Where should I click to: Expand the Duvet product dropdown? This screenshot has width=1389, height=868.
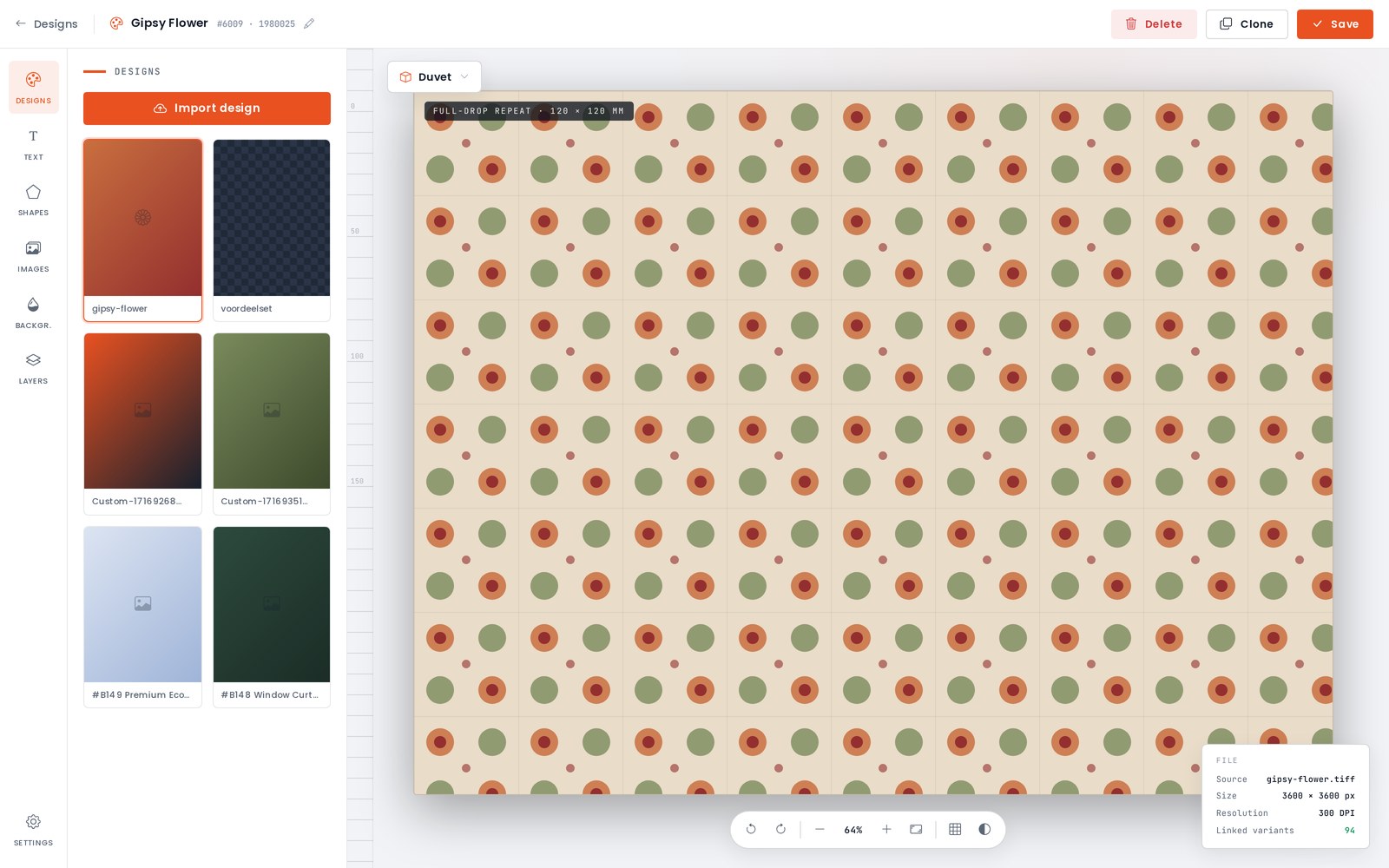tap(434, 77)
